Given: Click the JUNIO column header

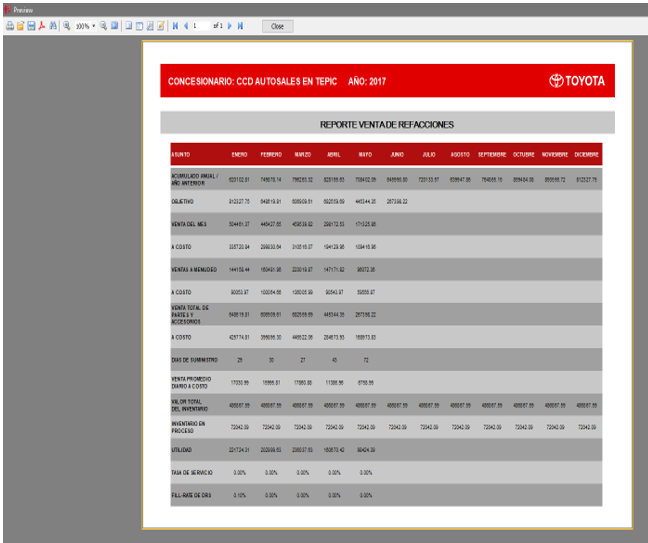Looking at the screenshot, I should click(397, 155).
